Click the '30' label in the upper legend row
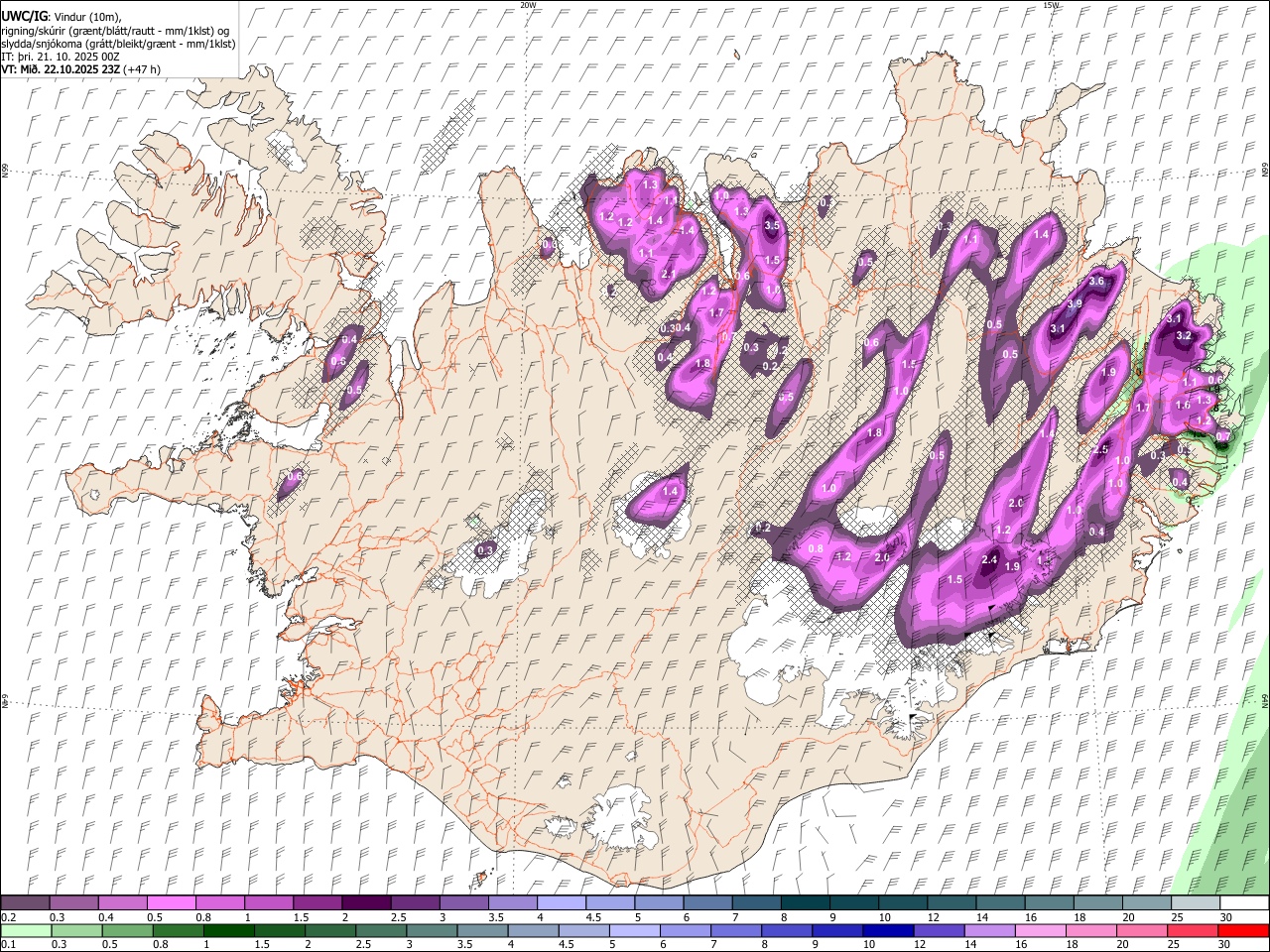 coord(1226,917)
